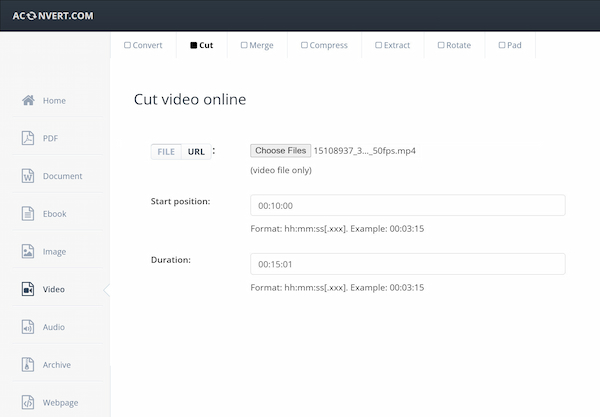This screenshot has height=417, width=600.
Task: Select the Audio speaker icon
Action: 28,327
